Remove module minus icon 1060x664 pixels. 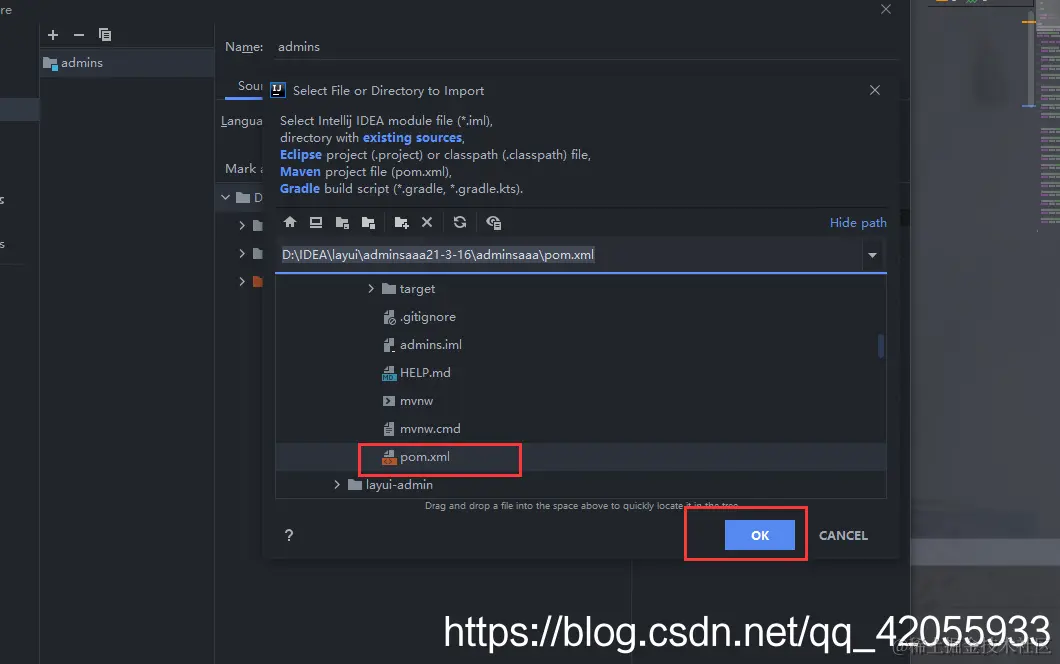coord(79,34)
